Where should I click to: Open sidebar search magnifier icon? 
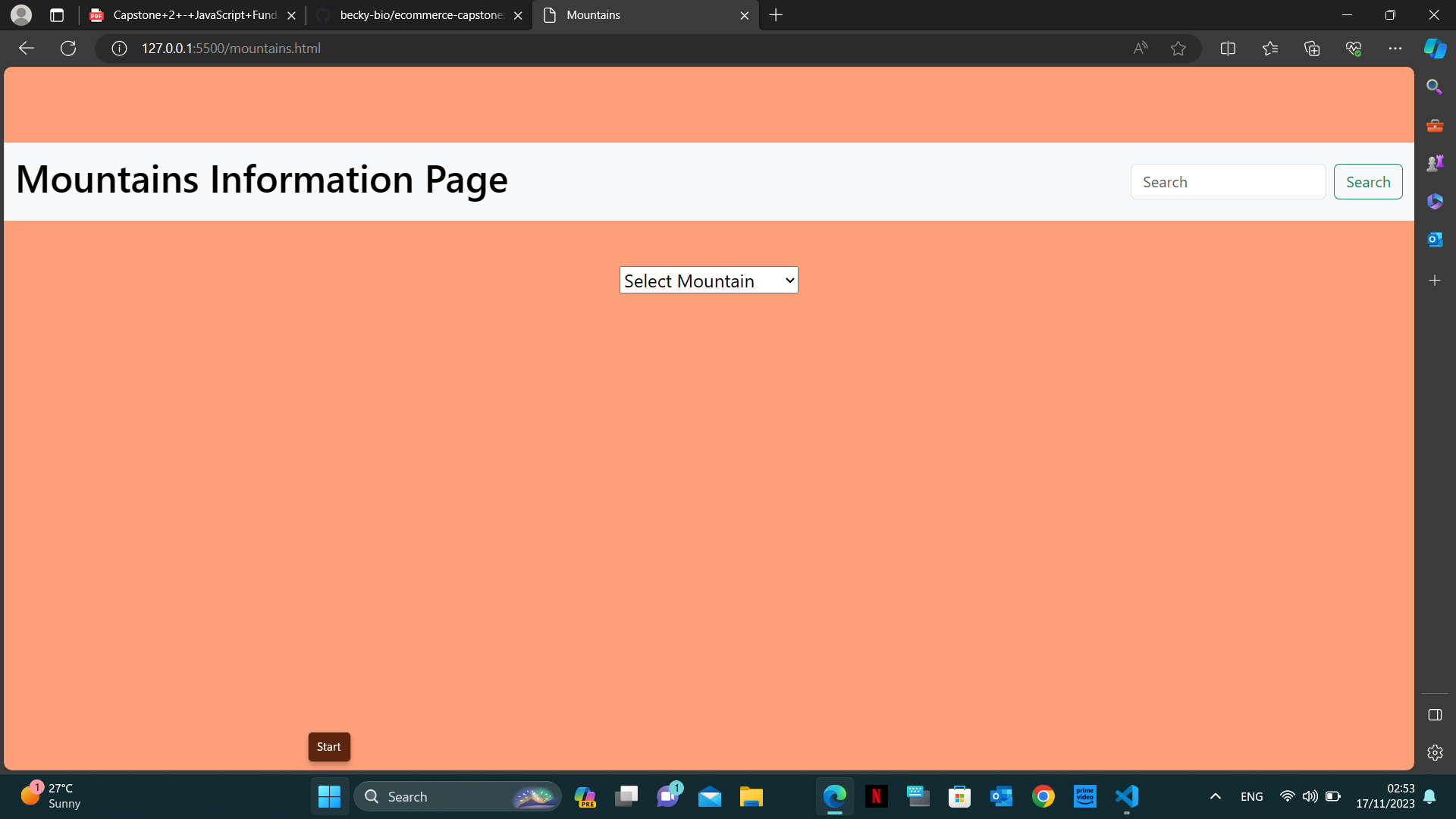(1434, 87)
